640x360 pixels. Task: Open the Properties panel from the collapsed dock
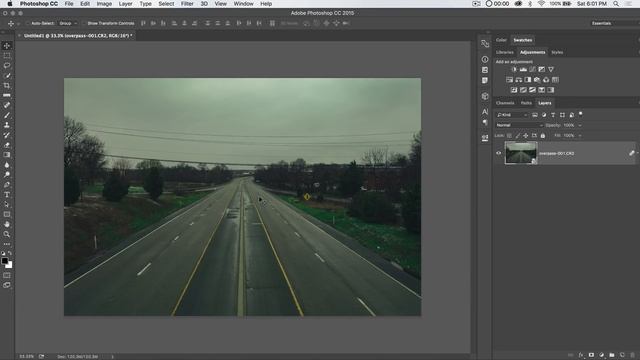point(485,70)
